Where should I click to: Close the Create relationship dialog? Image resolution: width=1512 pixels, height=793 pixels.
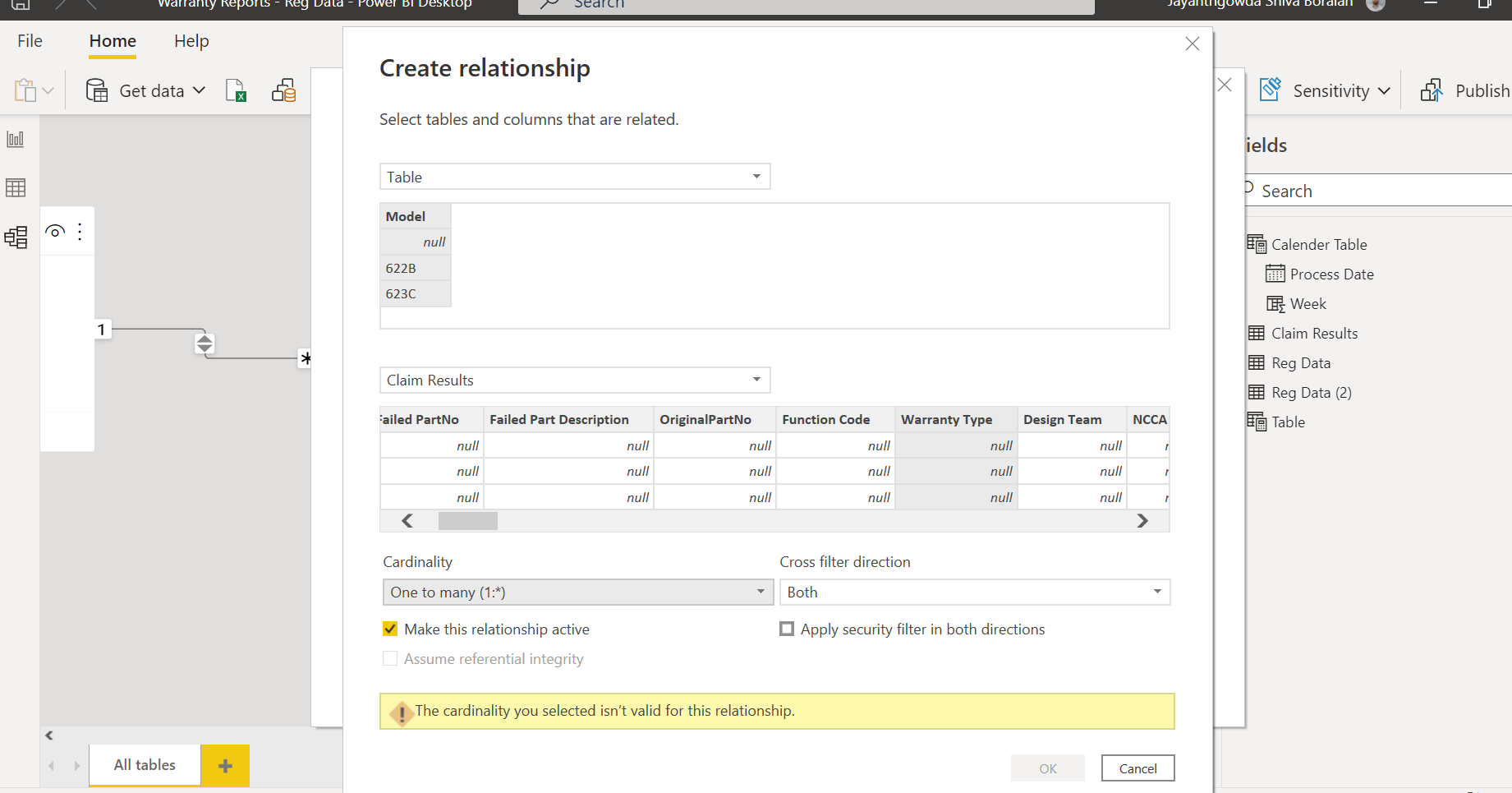coord(1193,44)
